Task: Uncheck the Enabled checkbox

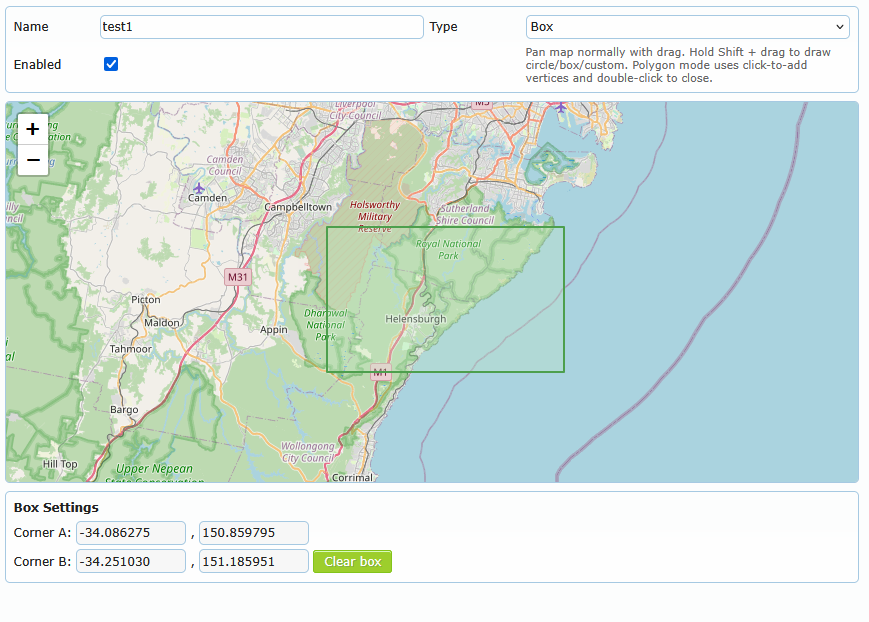Action: pyautogui.click(x=111, y=64)
